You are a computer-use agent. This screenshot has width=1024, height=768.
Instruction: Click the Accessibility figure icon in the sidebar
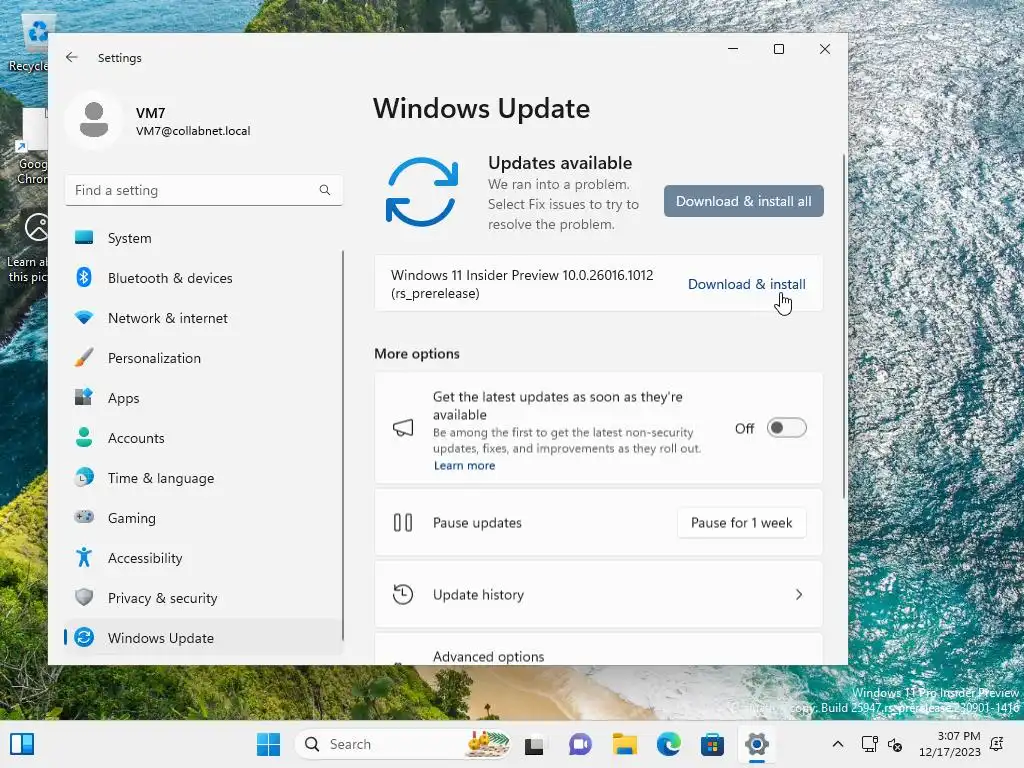(x=84, y=558)
